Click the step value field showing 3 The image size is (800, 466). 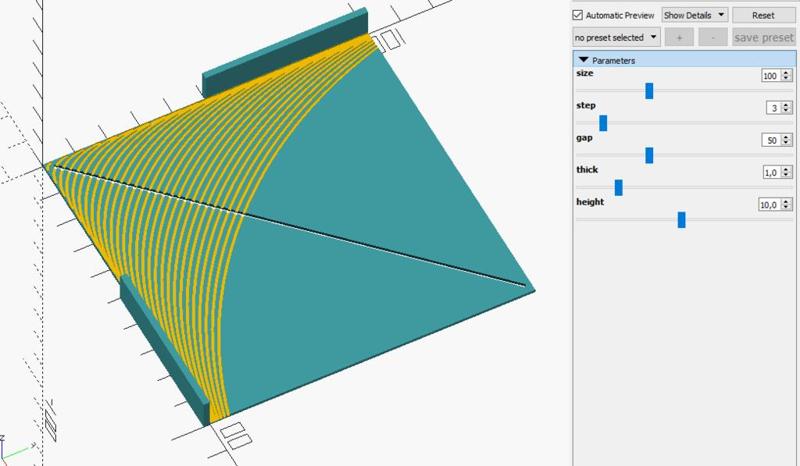(773, 108)
